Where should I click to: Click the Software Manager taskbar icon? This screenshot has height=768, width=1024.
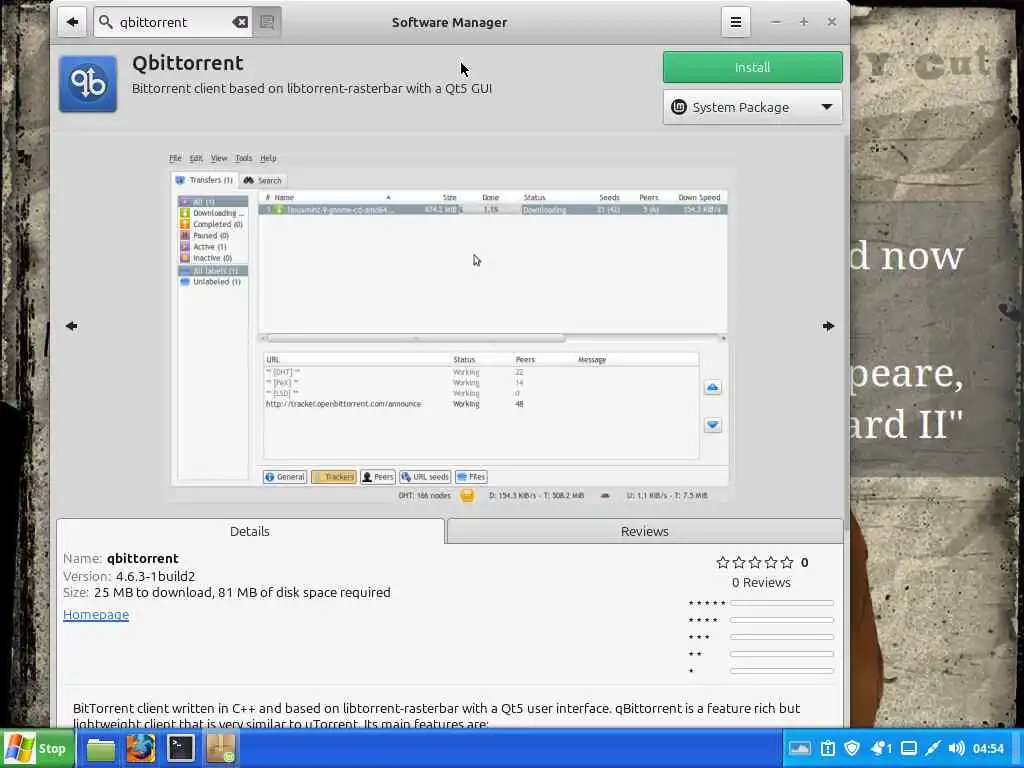pyautogui.click(x=221, y=749)
